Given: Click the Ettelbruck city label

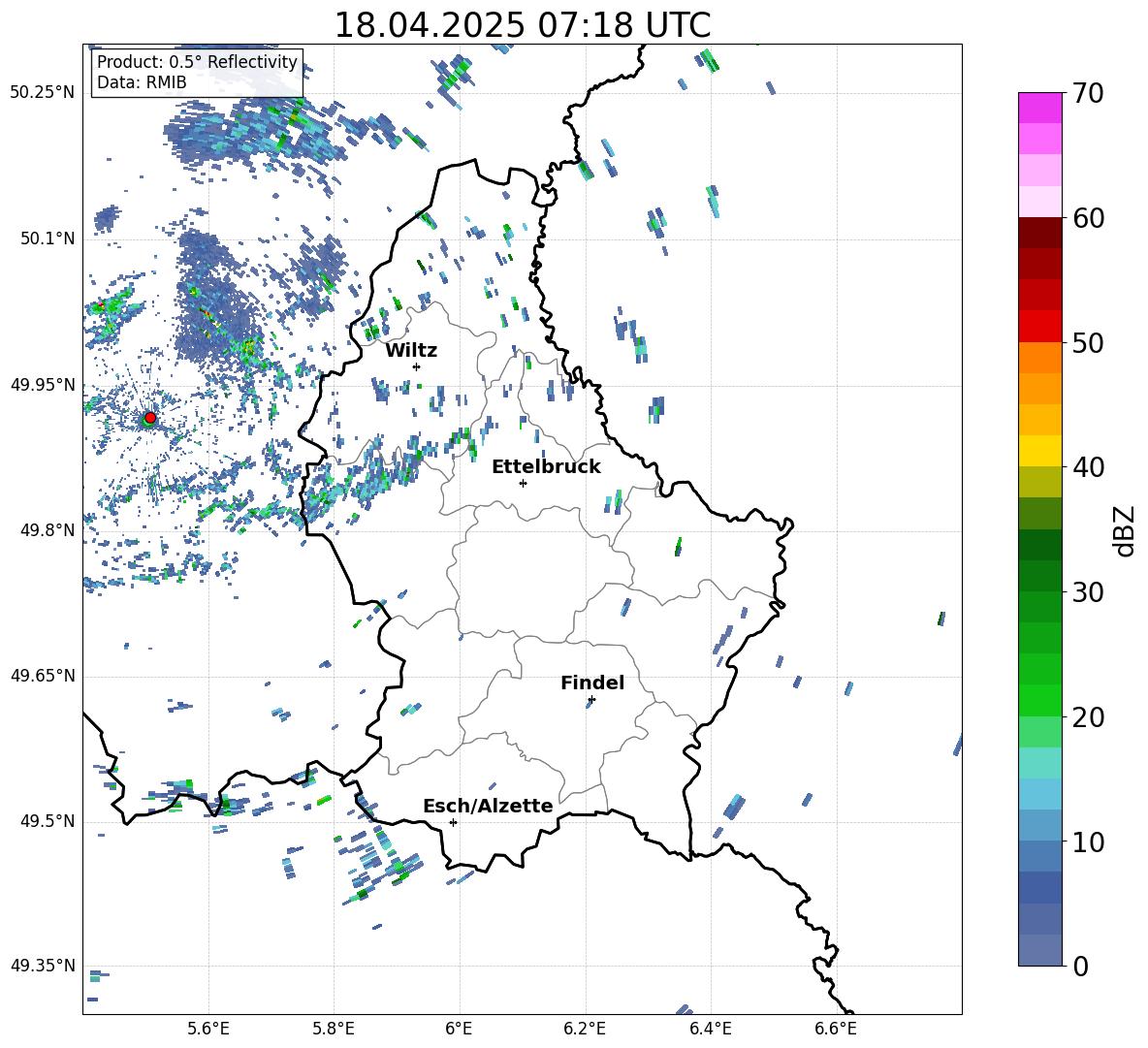Looking at the screenshot, I should click(546, 467).
